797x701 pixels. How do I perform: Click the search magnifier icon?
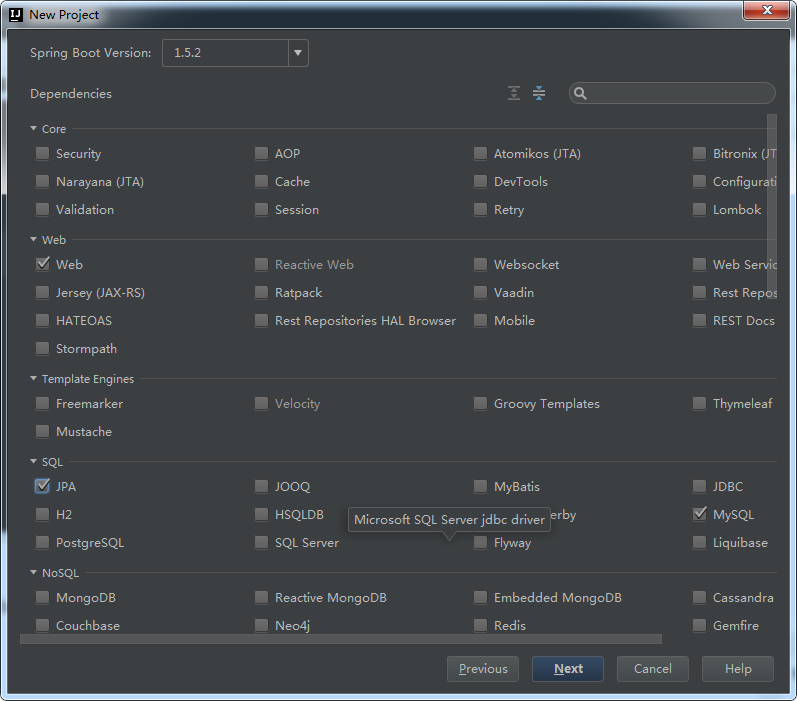(580, 94)
